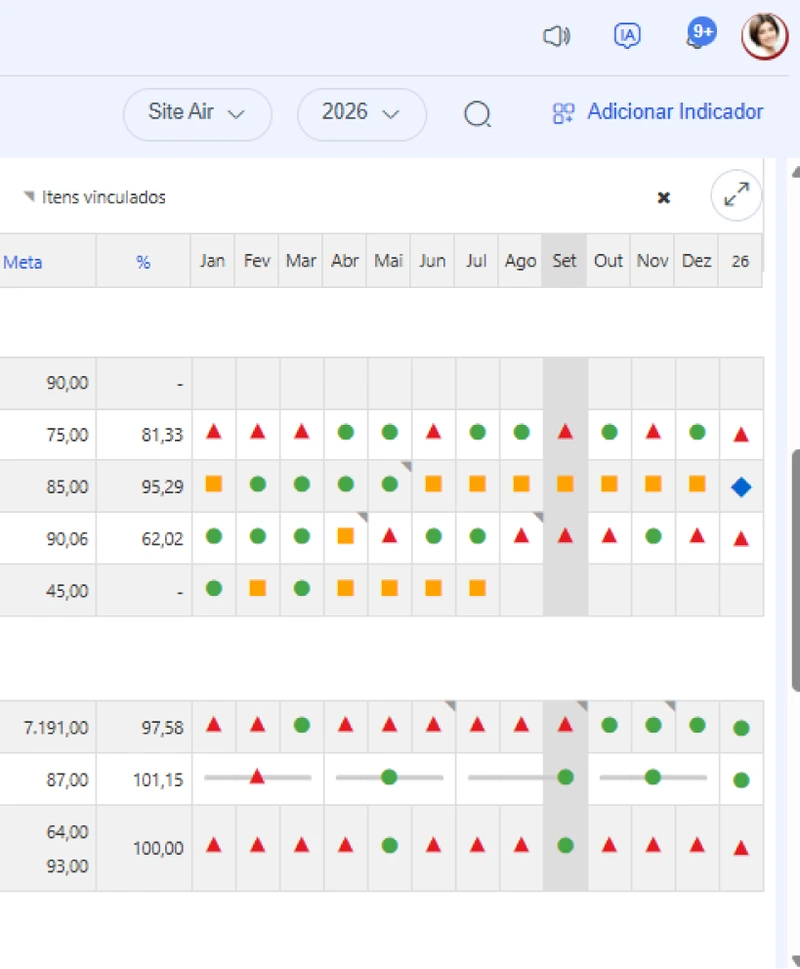
Task: Expand the table to fullscreen
Action: click(x=736, y=195)
